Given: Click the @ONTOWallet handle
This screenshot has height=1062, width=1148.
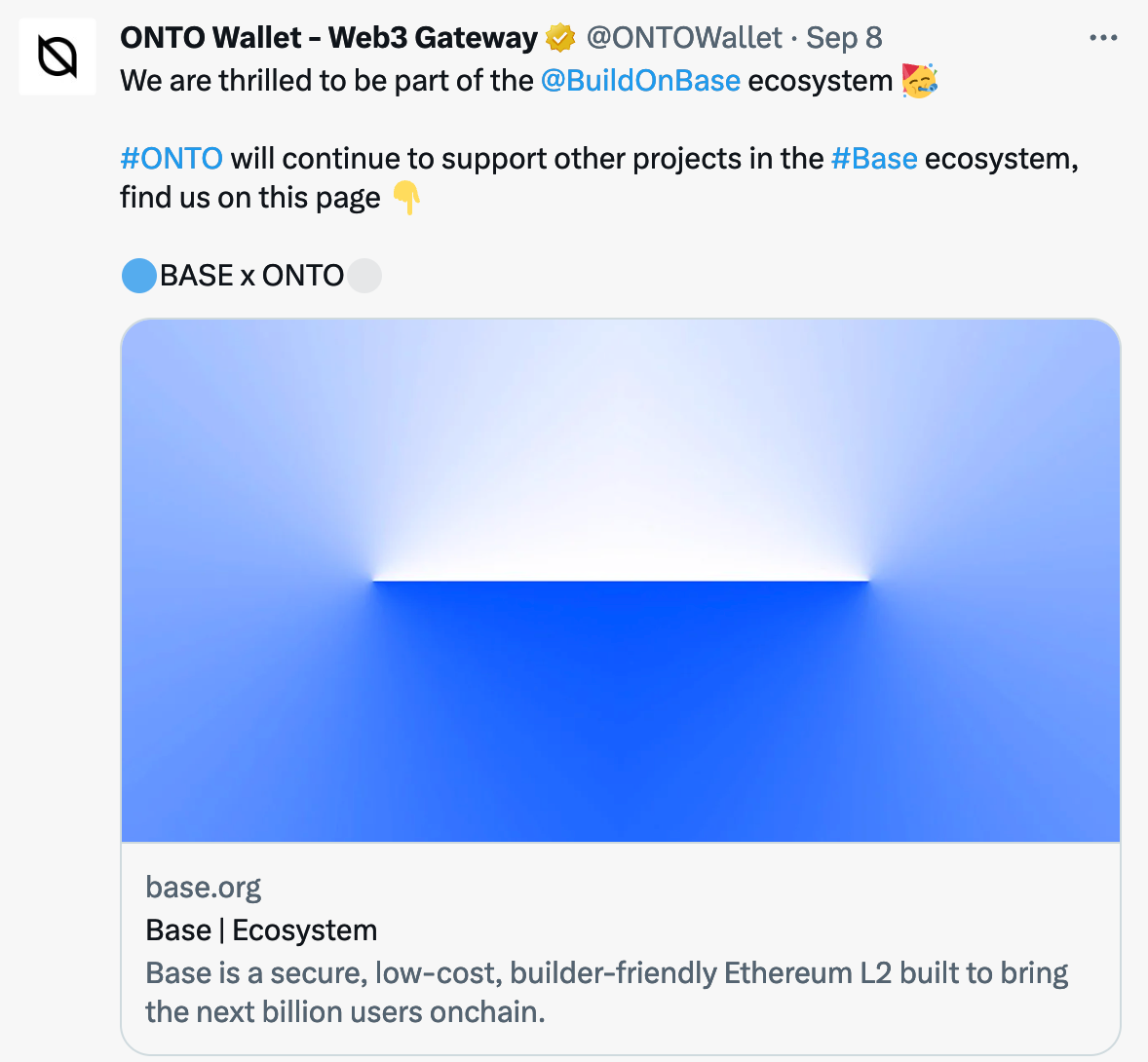Looking at the screenshot, I should click(x=684, y=38).
